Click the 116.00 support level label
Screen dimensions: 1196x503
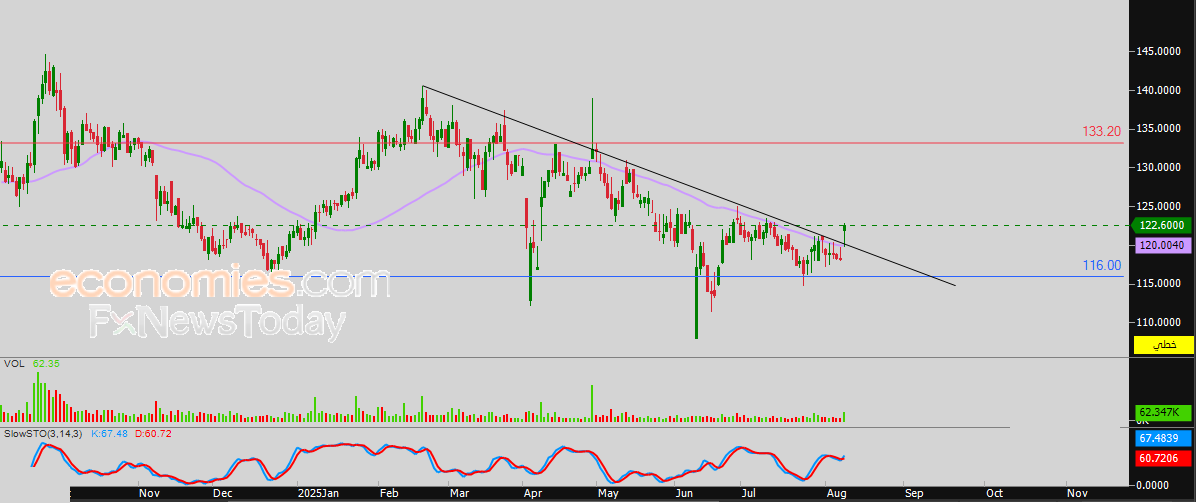(1102, 266)
